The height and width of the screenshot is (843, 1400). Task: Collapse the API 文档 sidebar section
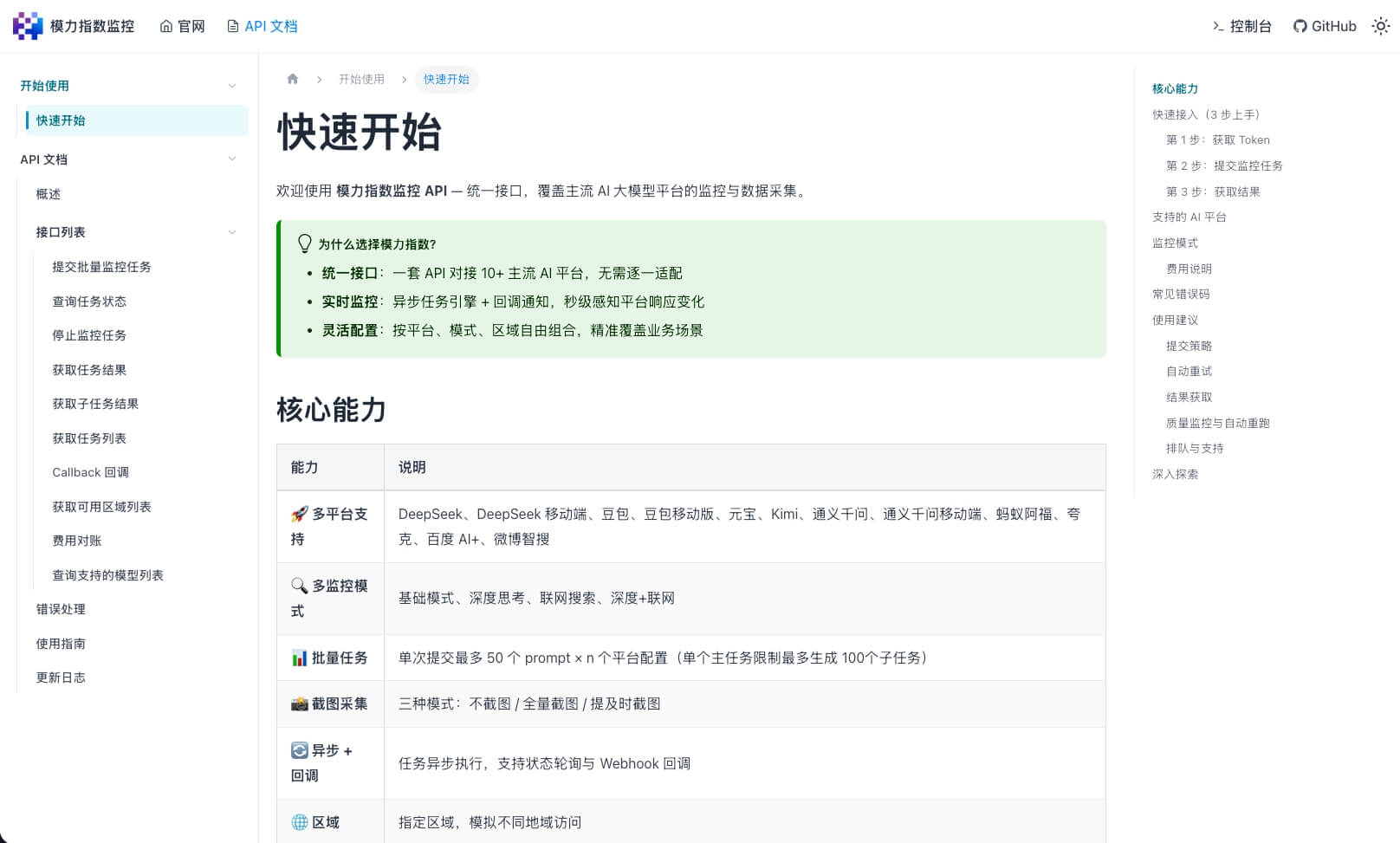(231, 159)
